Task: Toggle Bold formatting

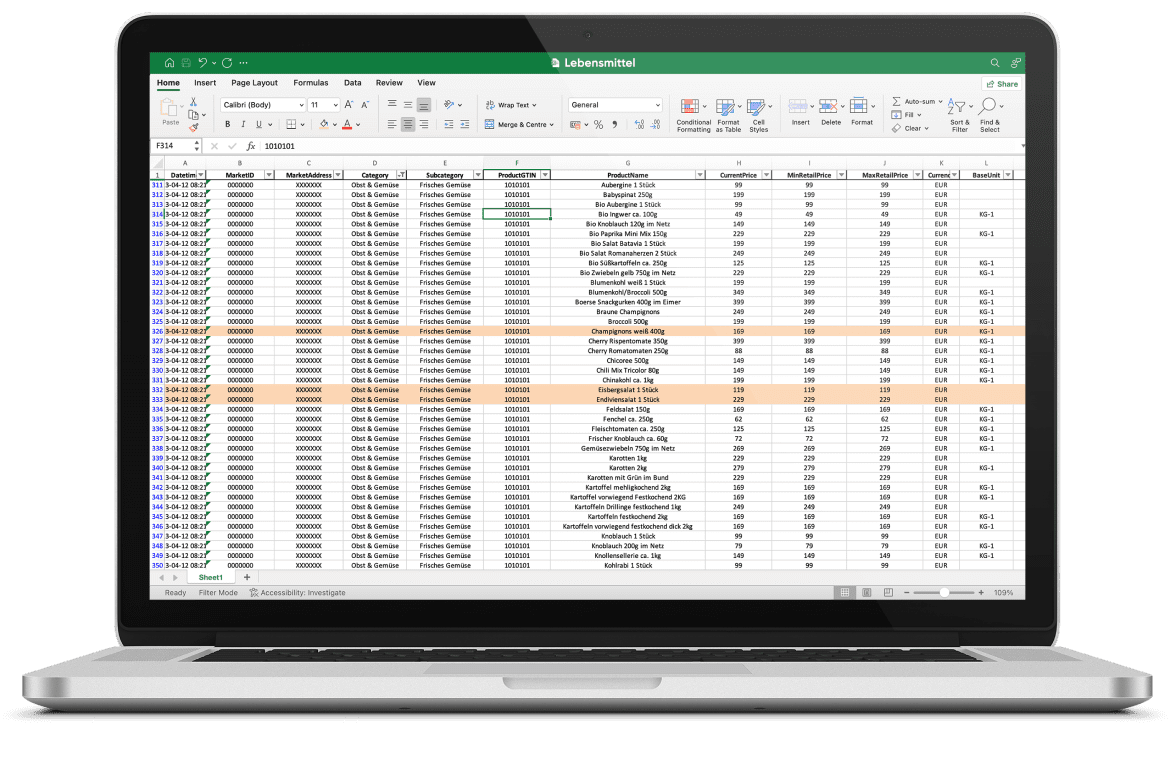Action: point(228,125)
